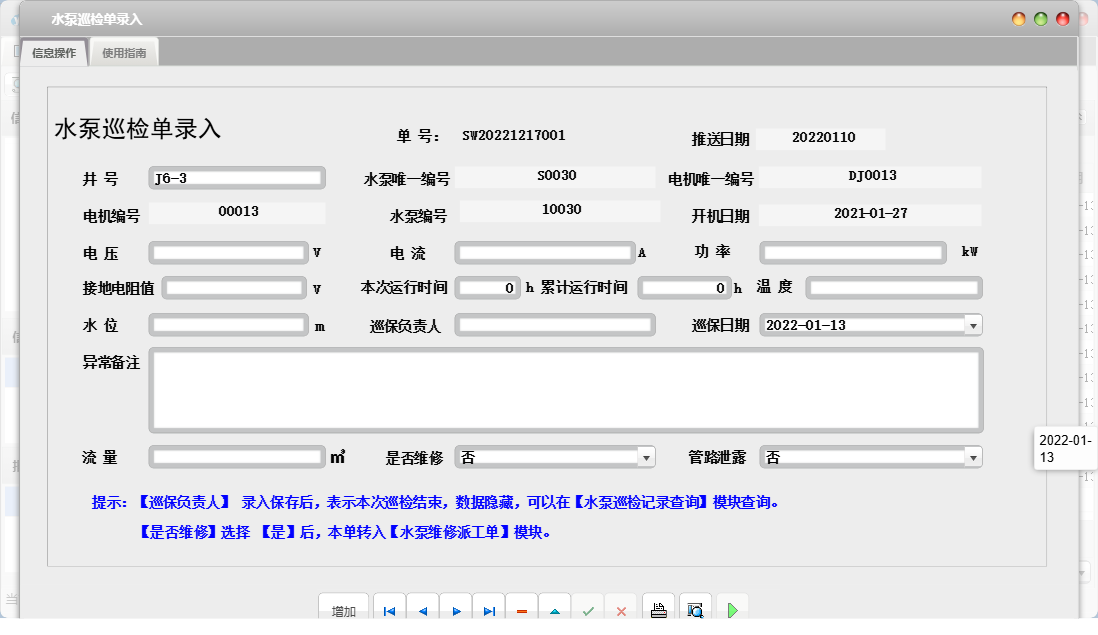Open the 是否维修 dropdown
This screenshot has height=635, width=1098.
(x=645, y=457)
